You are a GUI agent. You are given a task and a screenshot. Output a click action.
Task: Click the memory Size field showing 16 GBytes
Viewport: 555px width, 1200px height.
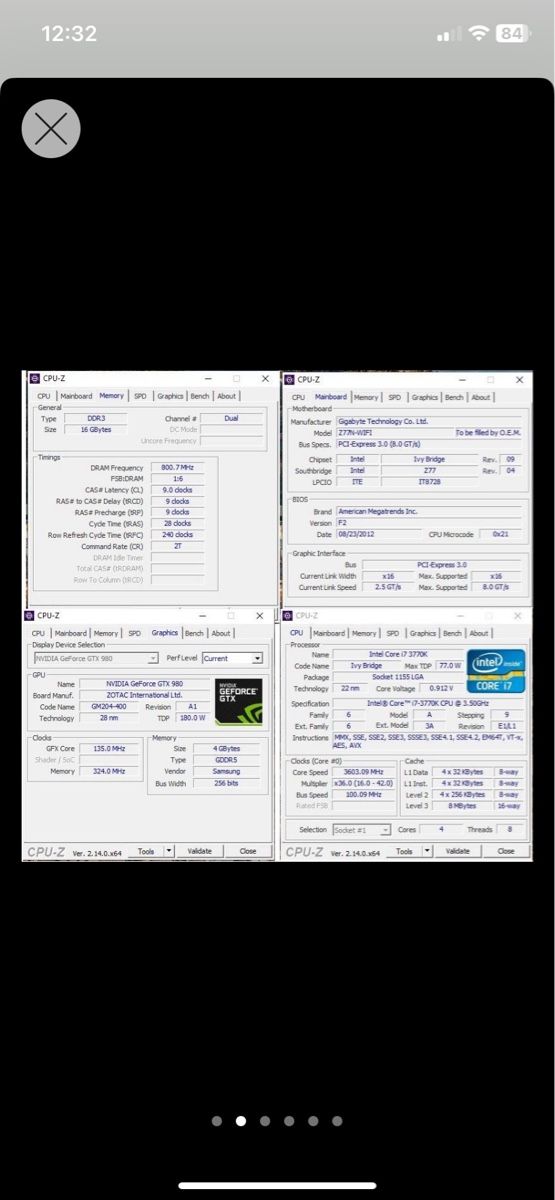tap(96, 429)
